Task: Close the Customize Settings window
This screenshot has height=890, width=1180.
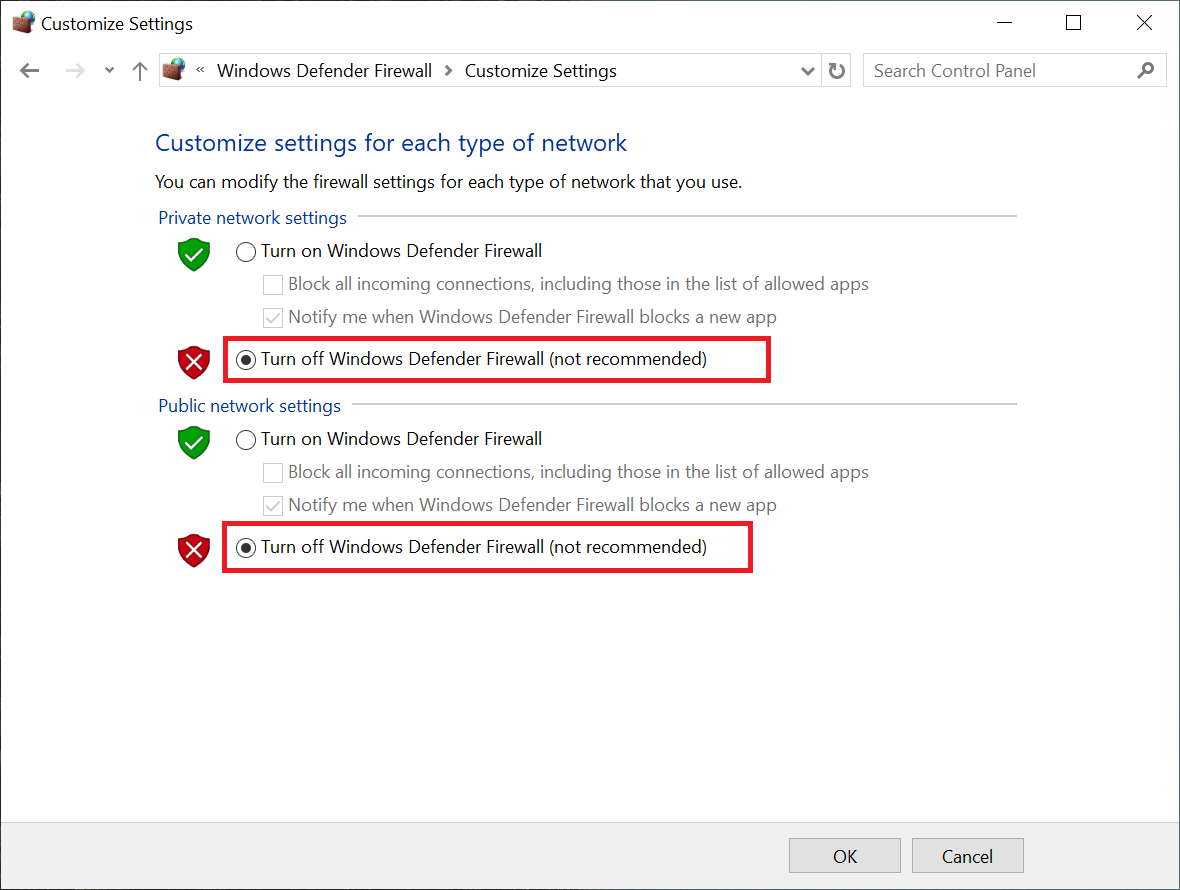Action: pos(1144,23)
